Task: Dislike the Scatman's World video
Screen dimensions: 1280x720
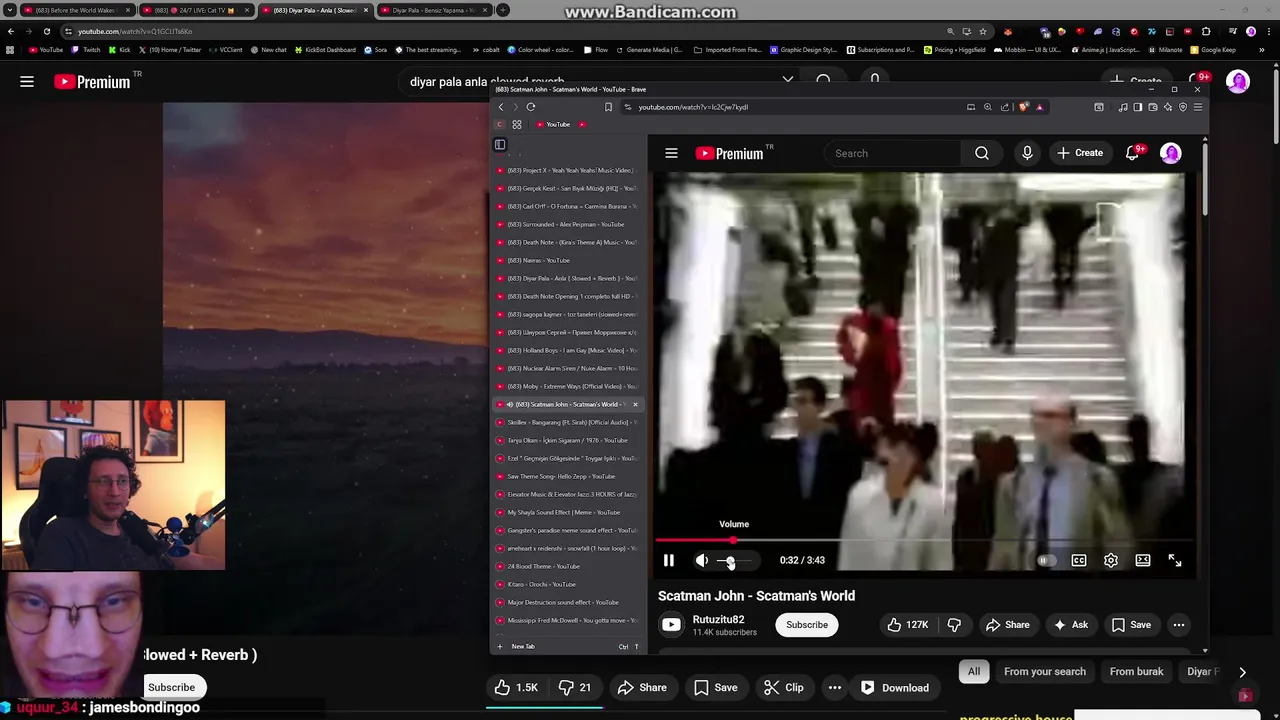Action: coord(954,625)
